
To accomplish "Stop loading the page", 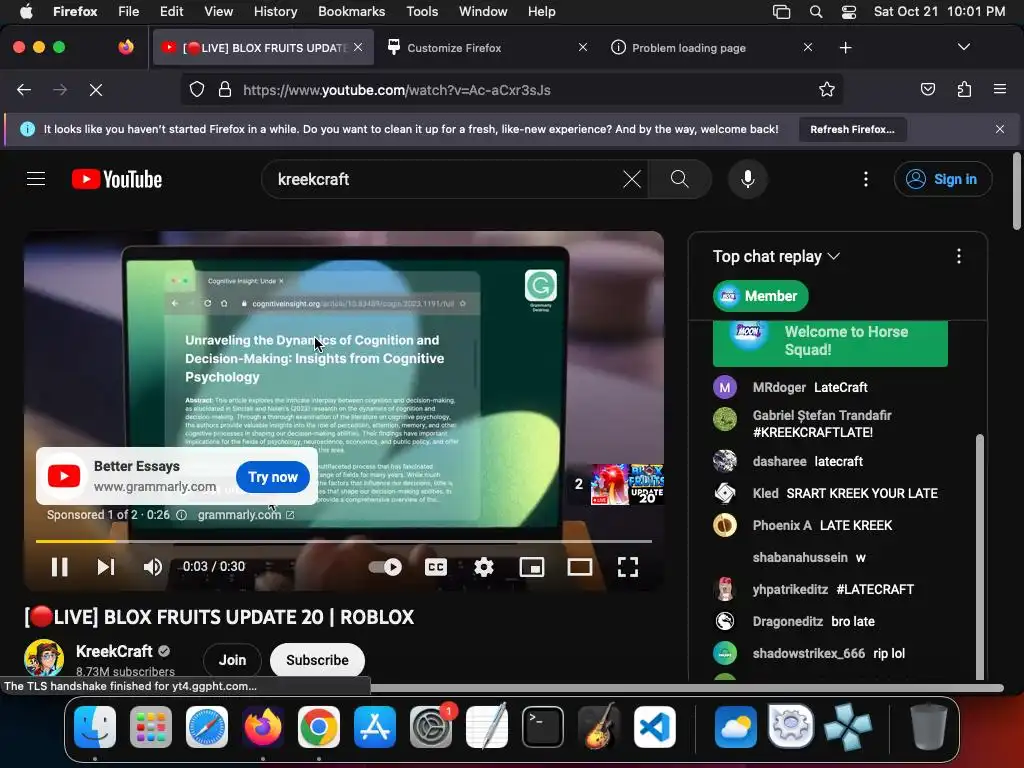I will click(x=96, y=89).
